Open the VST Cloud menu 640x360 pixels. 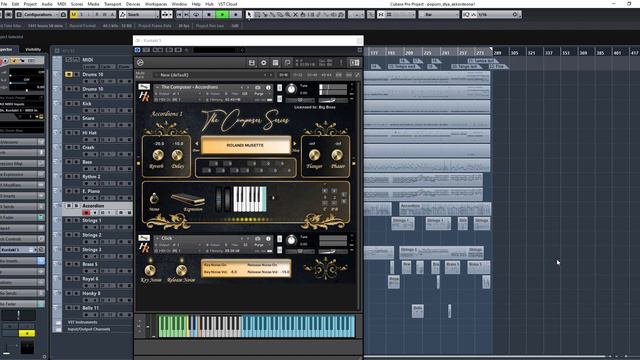point(228,4)
